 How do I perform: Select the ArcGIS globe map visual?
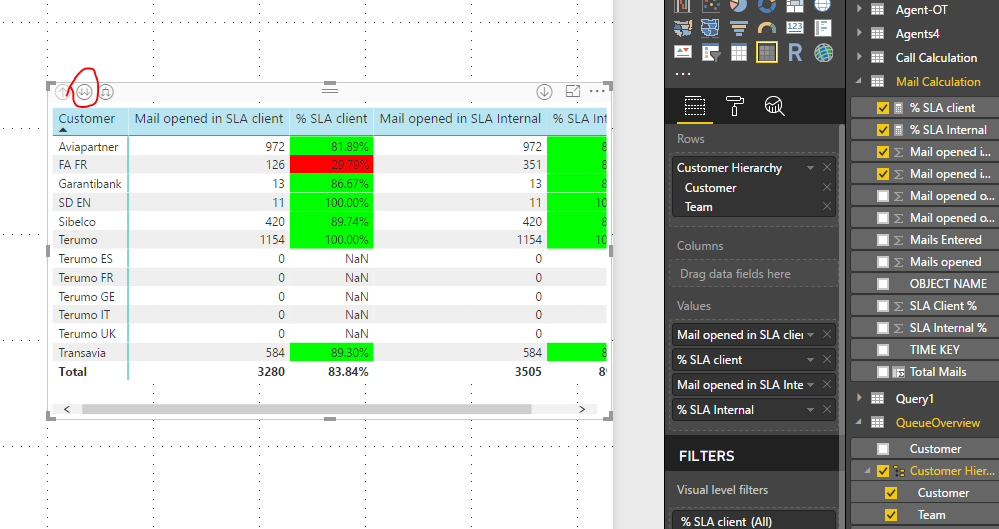coord(823,53)
